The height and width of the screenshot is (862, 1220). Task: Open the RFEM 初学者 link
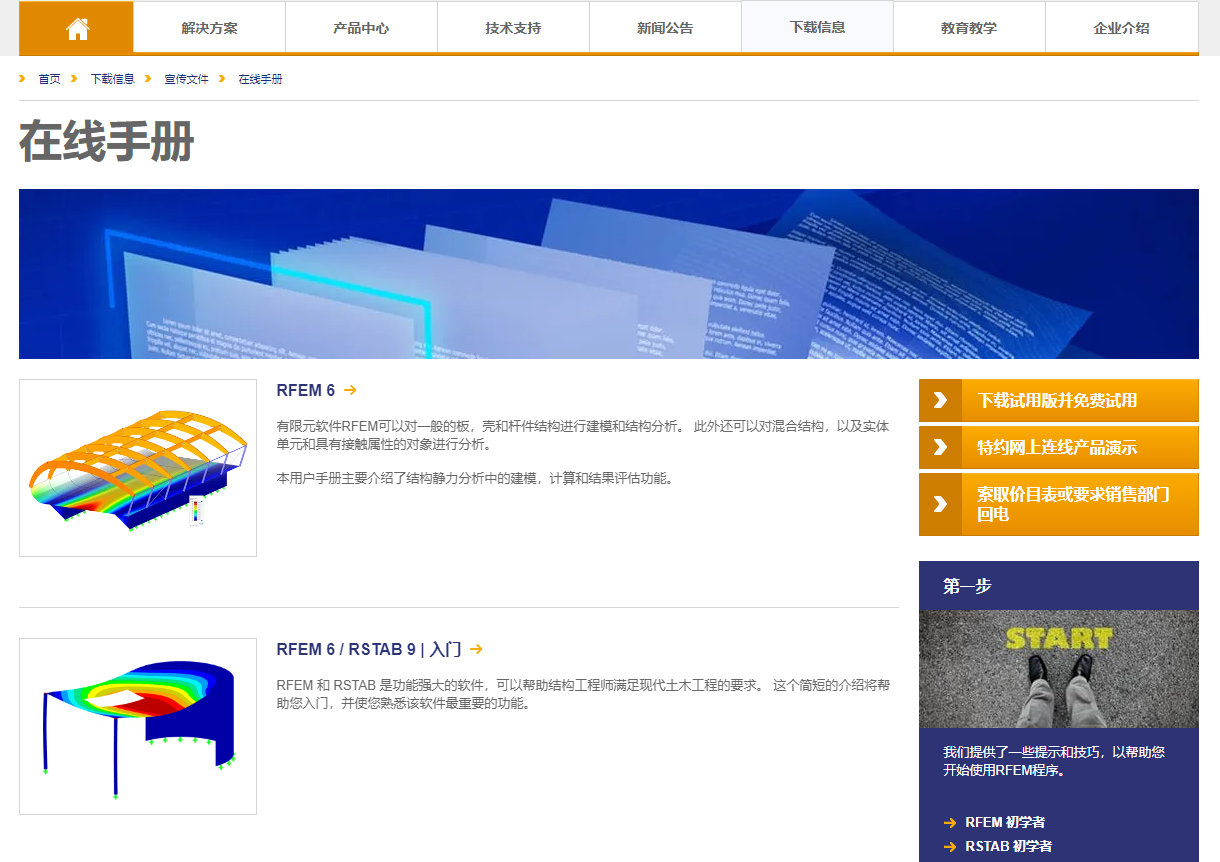click(1005, 822)
